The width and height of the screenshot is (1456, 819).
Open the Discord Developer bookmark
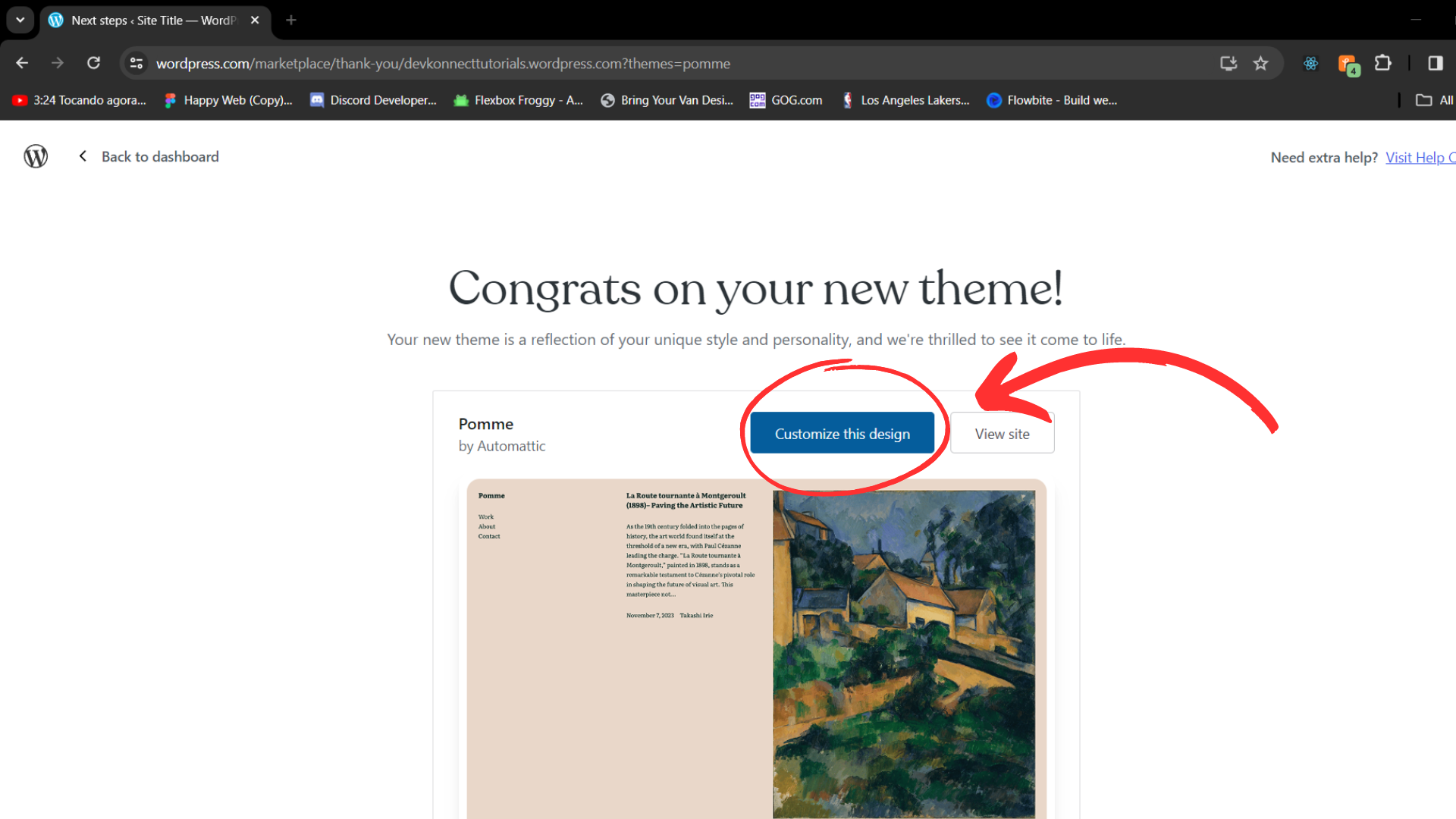374,100
